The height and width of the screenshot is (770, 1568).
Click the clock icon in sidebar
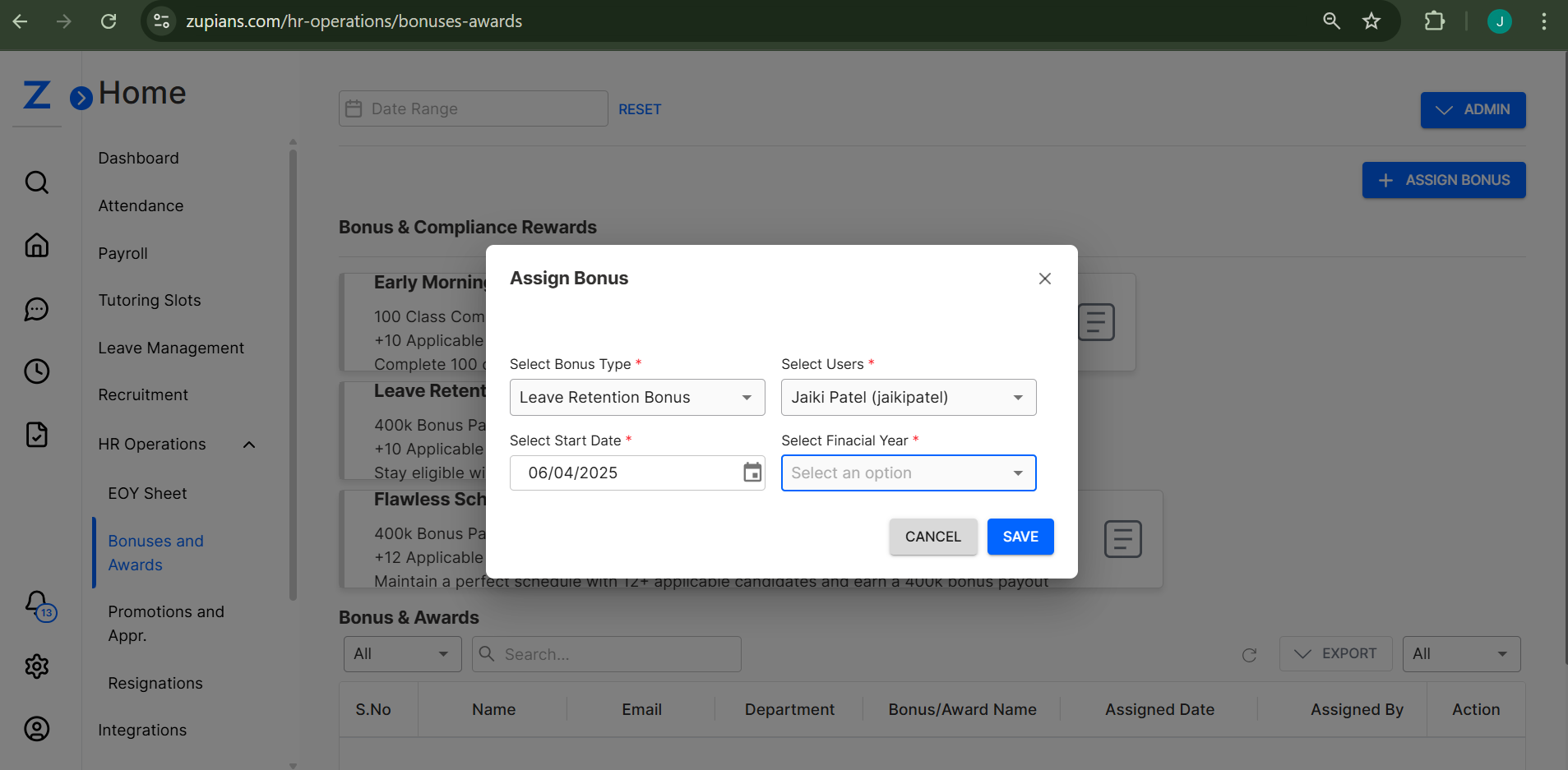click(37, 371)
